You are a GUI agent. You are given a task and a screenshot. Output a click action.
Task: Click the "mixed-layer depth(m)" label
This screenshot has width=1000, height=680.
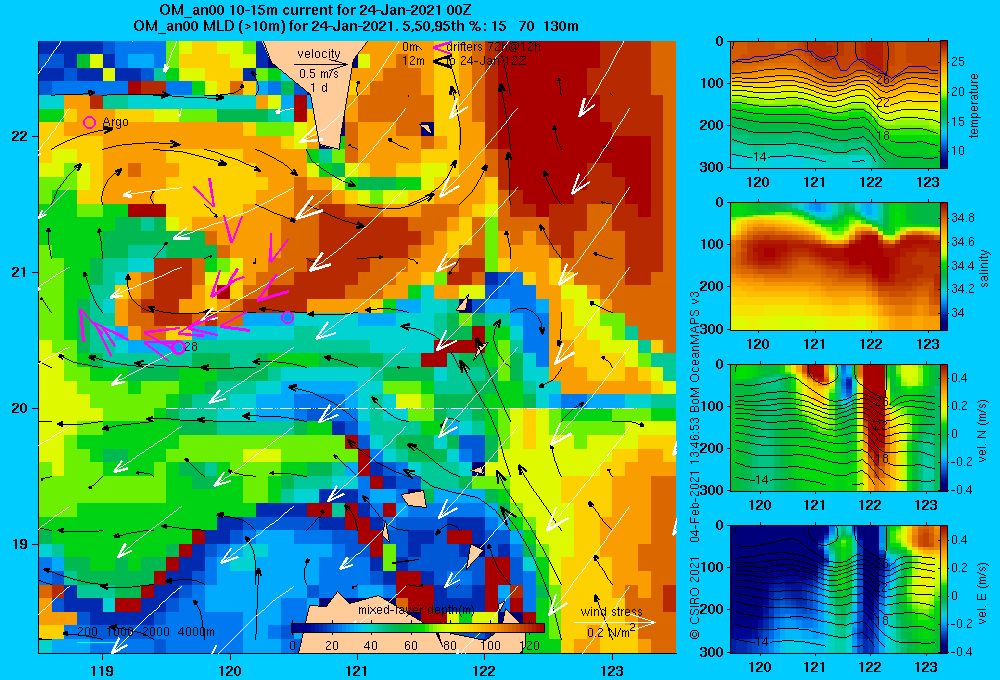point(416,610)
